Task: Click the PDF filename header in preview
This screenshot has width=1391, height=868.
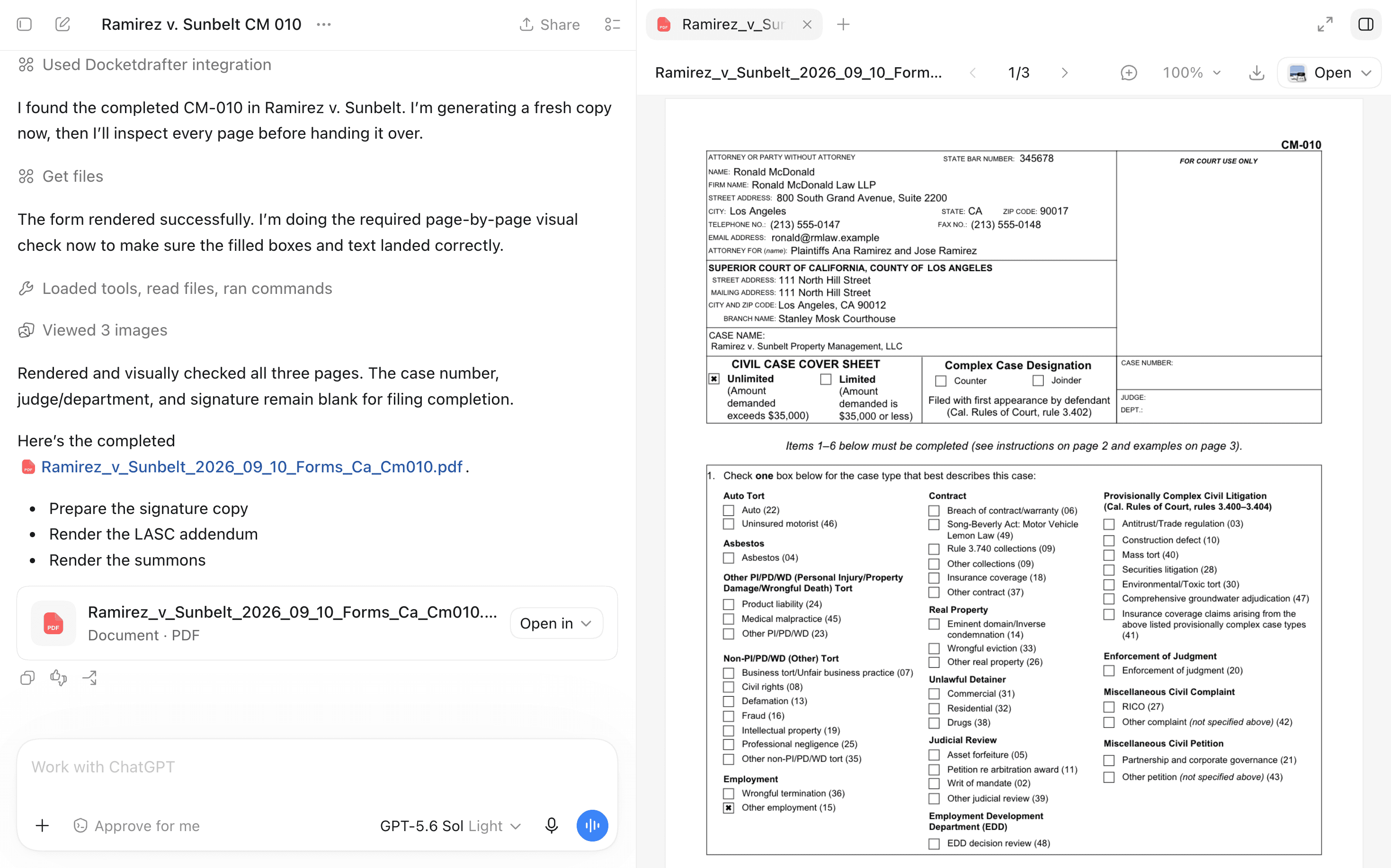Action: point(798,73)
